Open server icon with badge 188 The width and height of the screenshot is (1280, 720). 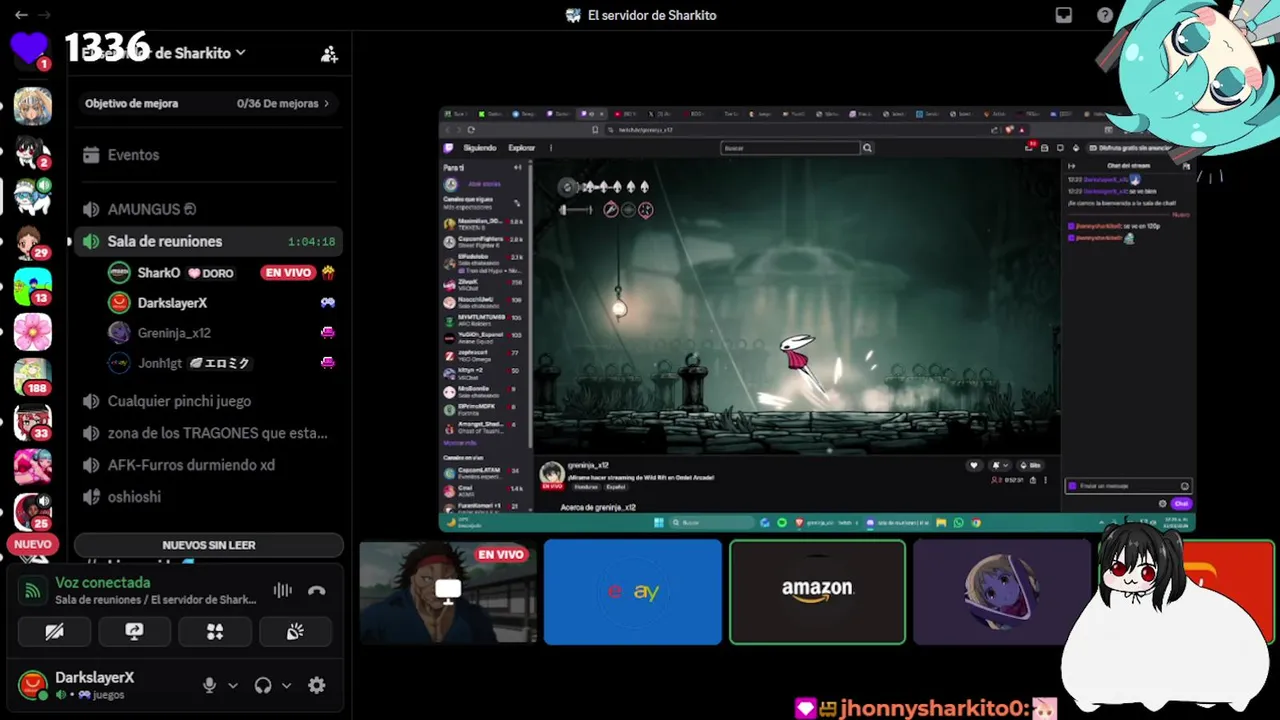point(32,377)
